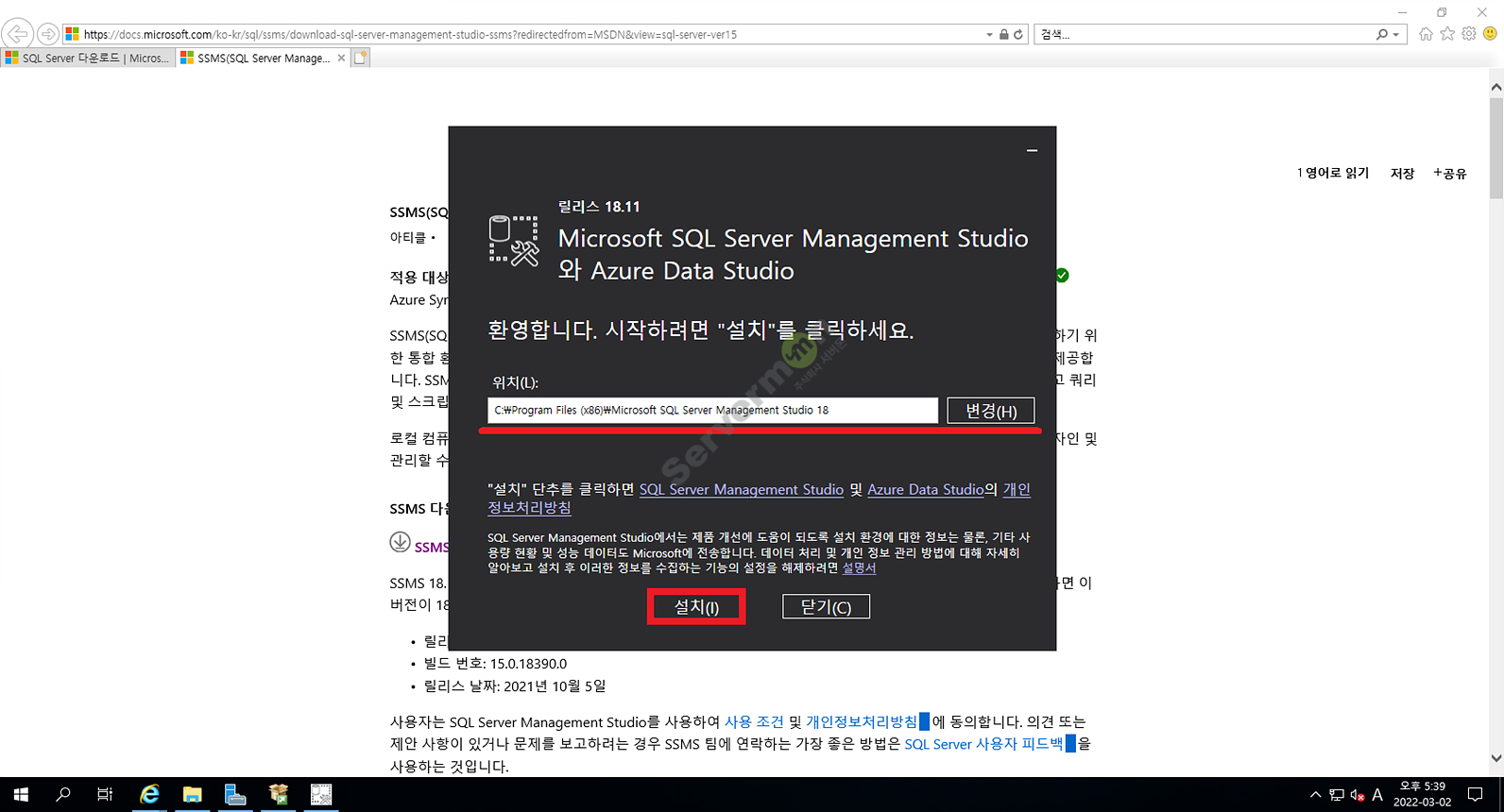Viewport: 1504px width, 812px height.
Task: Open the 사용 조건 link
Action: click(754, 721)
